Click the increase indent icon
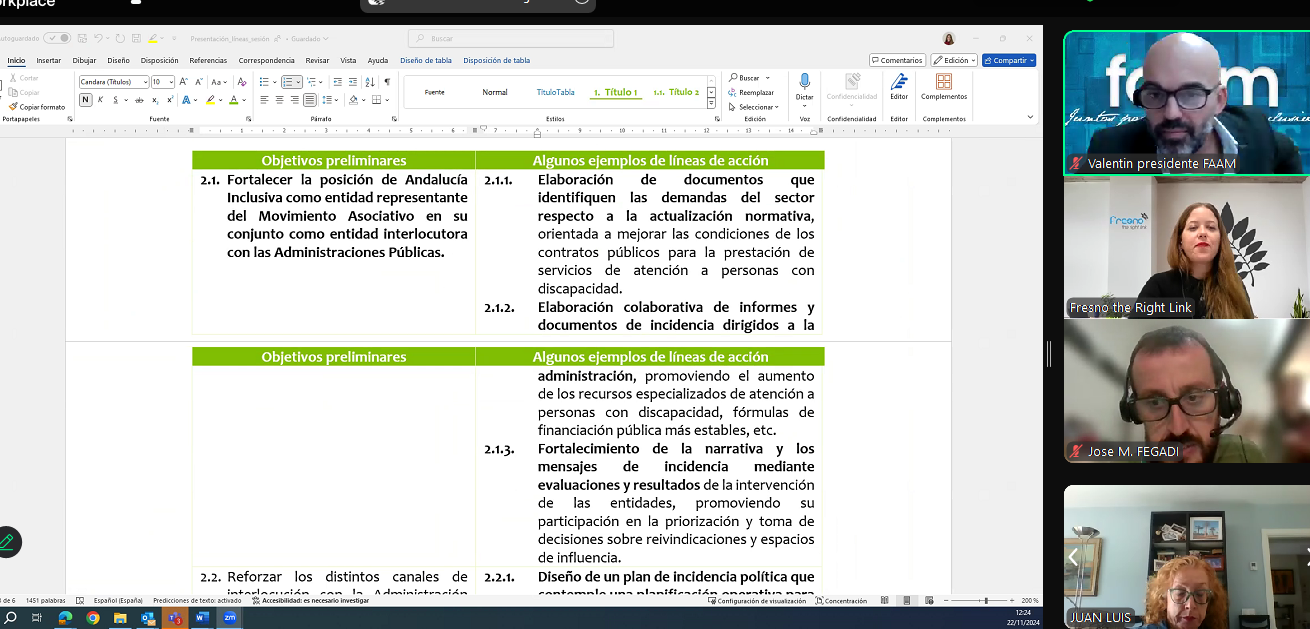Image resolution: width=1310 pixels, height=629 pixels. (x=353, y=82)
